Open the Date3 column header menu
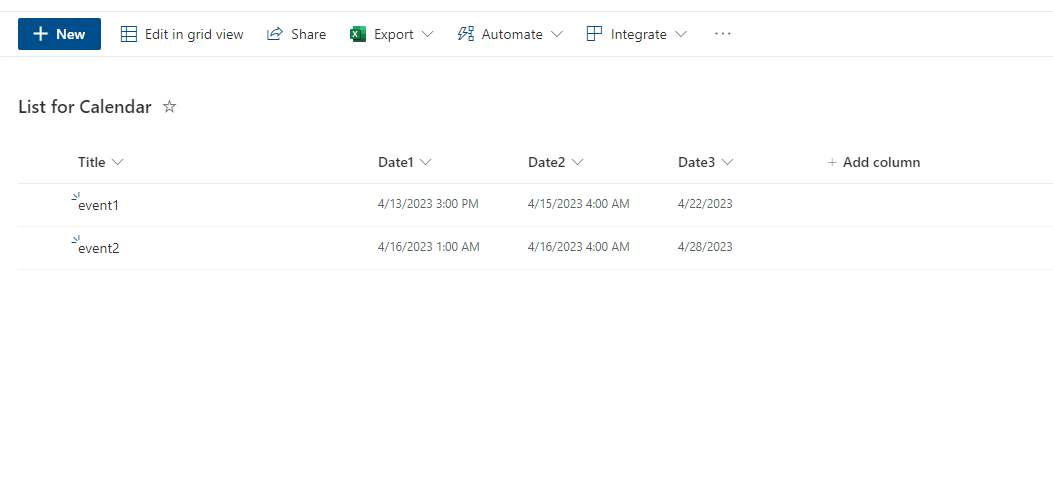Viewport: 1053px width, 482px height. pyautogui.click(x=705, y=162)
